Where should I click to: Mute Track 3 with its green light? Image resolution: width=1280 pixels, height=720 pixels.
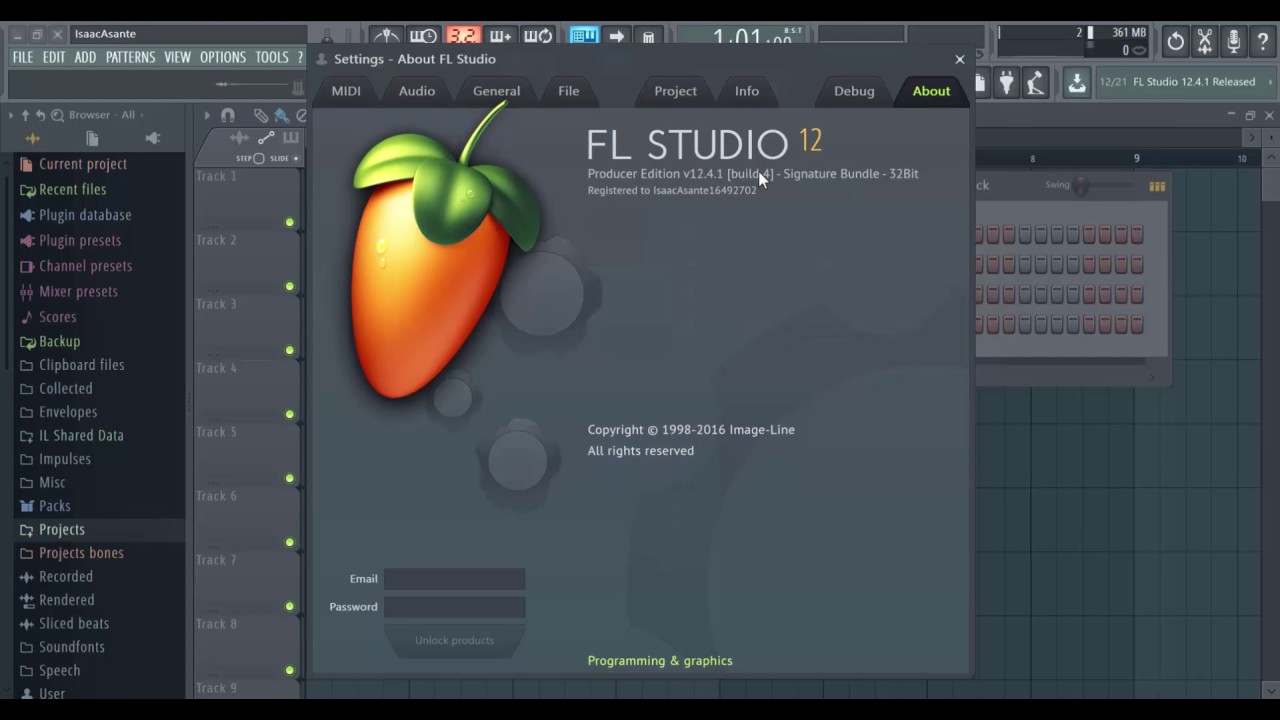[290, 350]
